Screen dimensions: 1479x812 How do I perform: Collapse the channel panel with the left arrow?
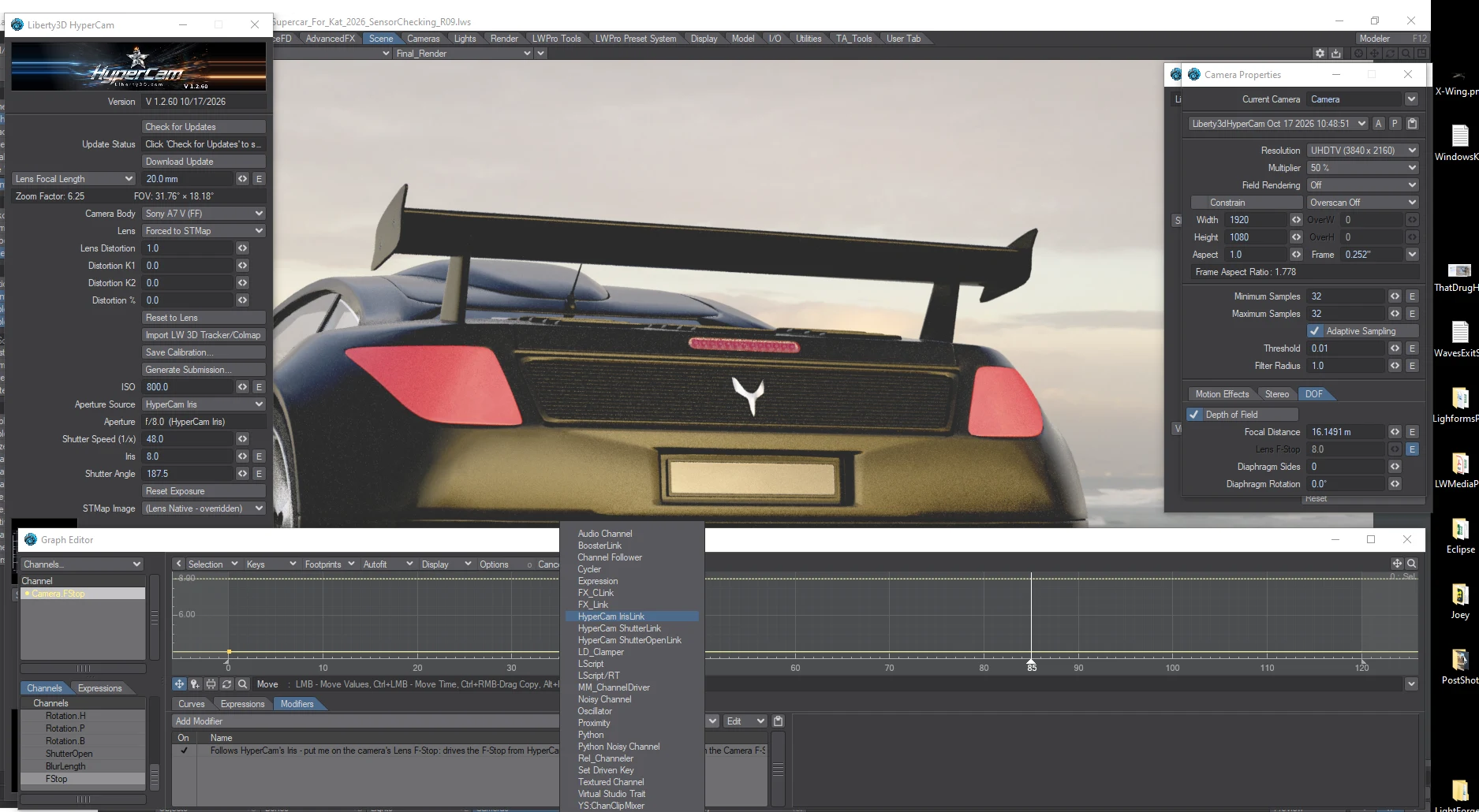[179, 564]
